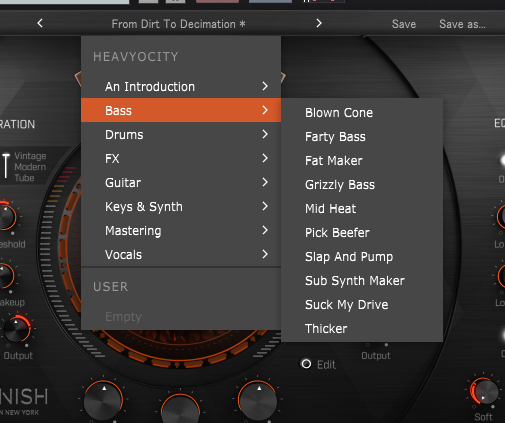Click the Threshold knob

(6, 217)
